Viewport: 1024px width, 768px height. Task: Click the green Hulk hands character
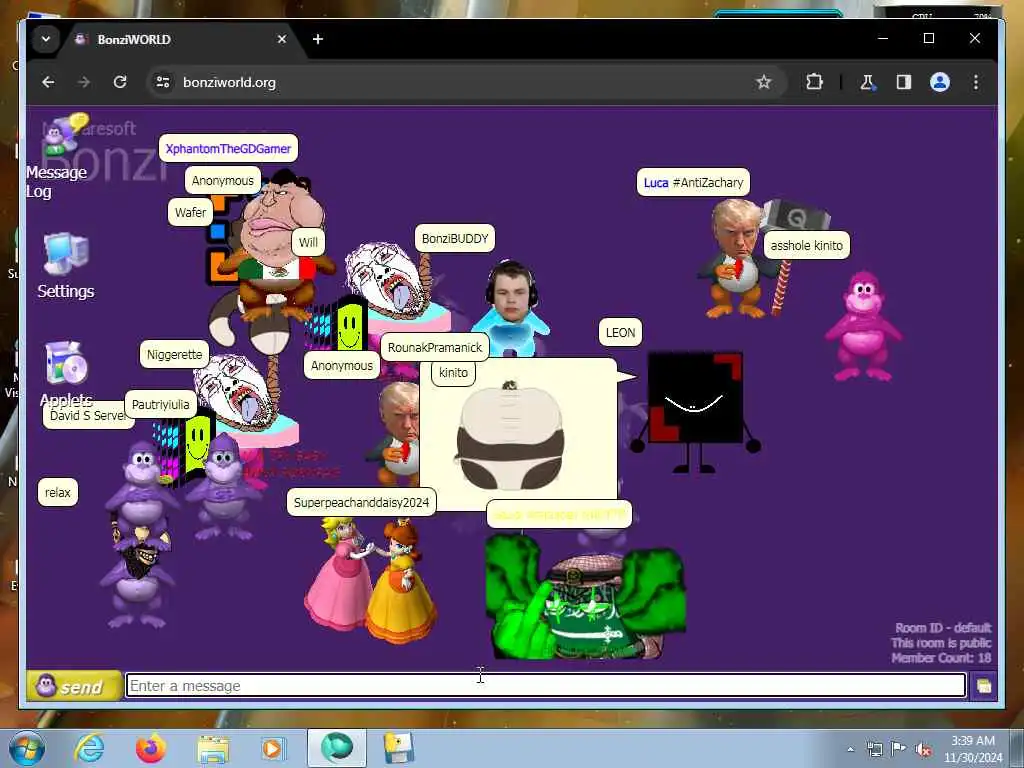pos(585,596)
